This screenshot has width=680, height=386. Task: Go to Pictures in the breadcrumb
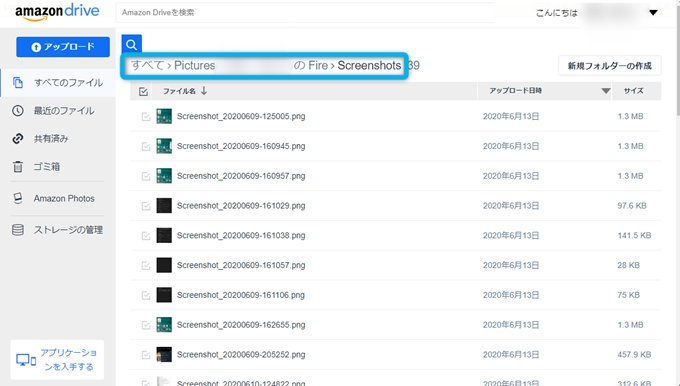pos(194,65)
